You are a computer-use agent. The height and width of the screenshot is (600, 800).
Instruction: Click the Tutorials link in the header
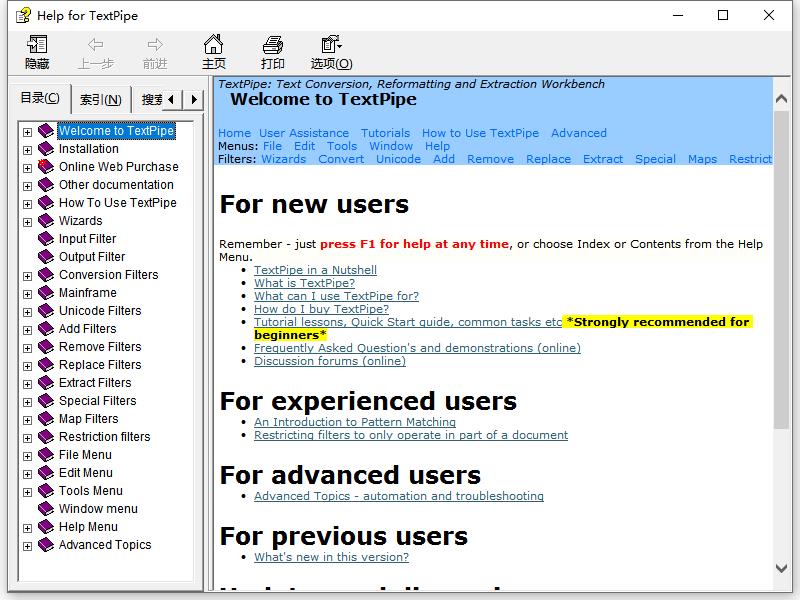click(x=385, y=133)
